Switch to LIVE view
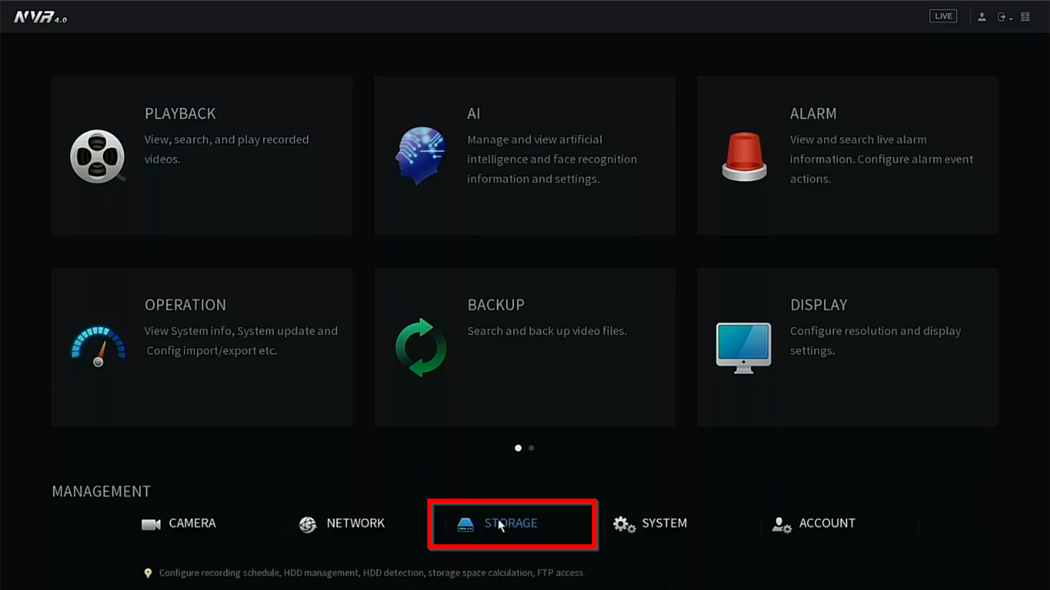1050x590 pixels. point(943,16)
